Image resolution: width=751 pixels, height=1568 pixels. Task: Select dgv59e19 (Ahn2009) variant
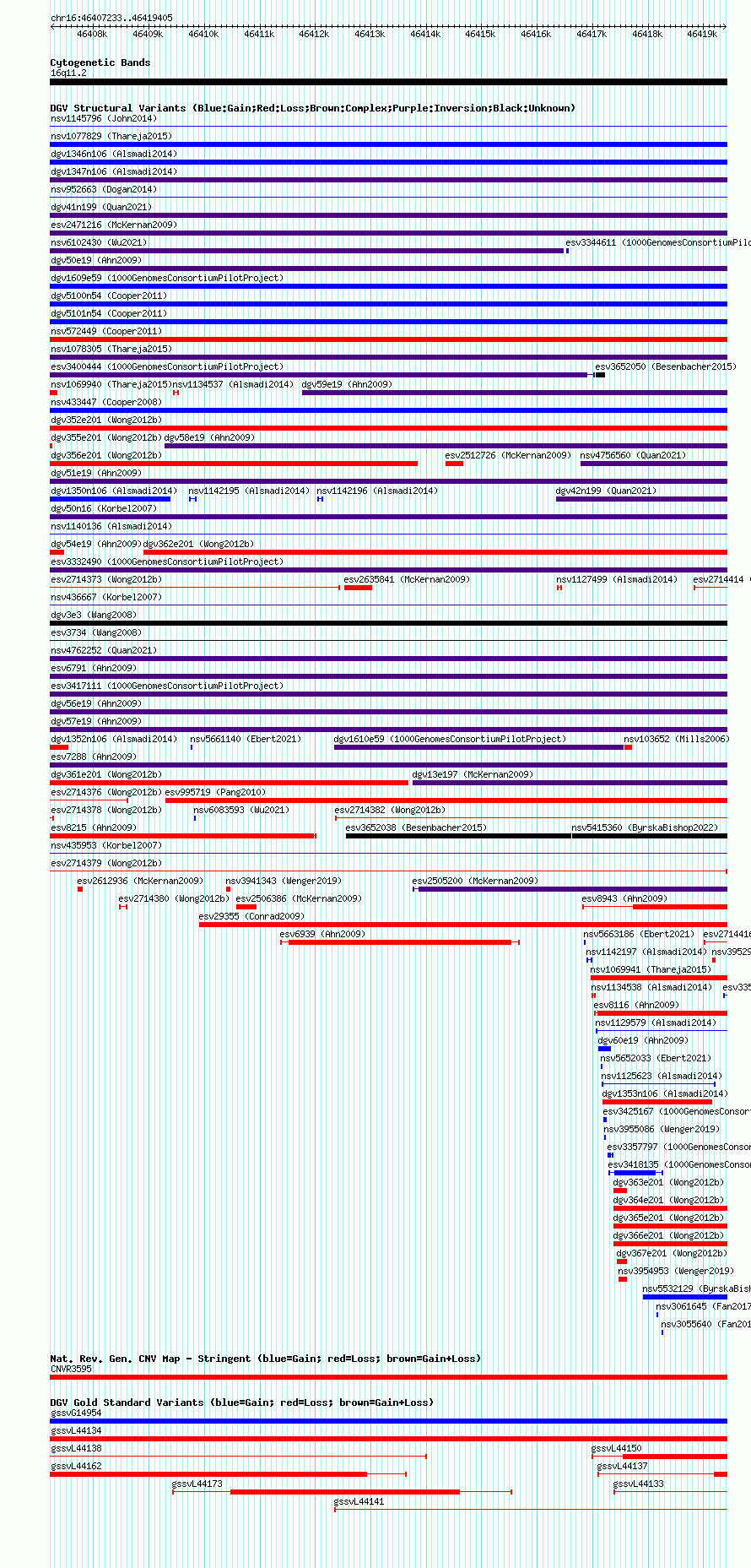pyautogui.click(x=347, y=384)
